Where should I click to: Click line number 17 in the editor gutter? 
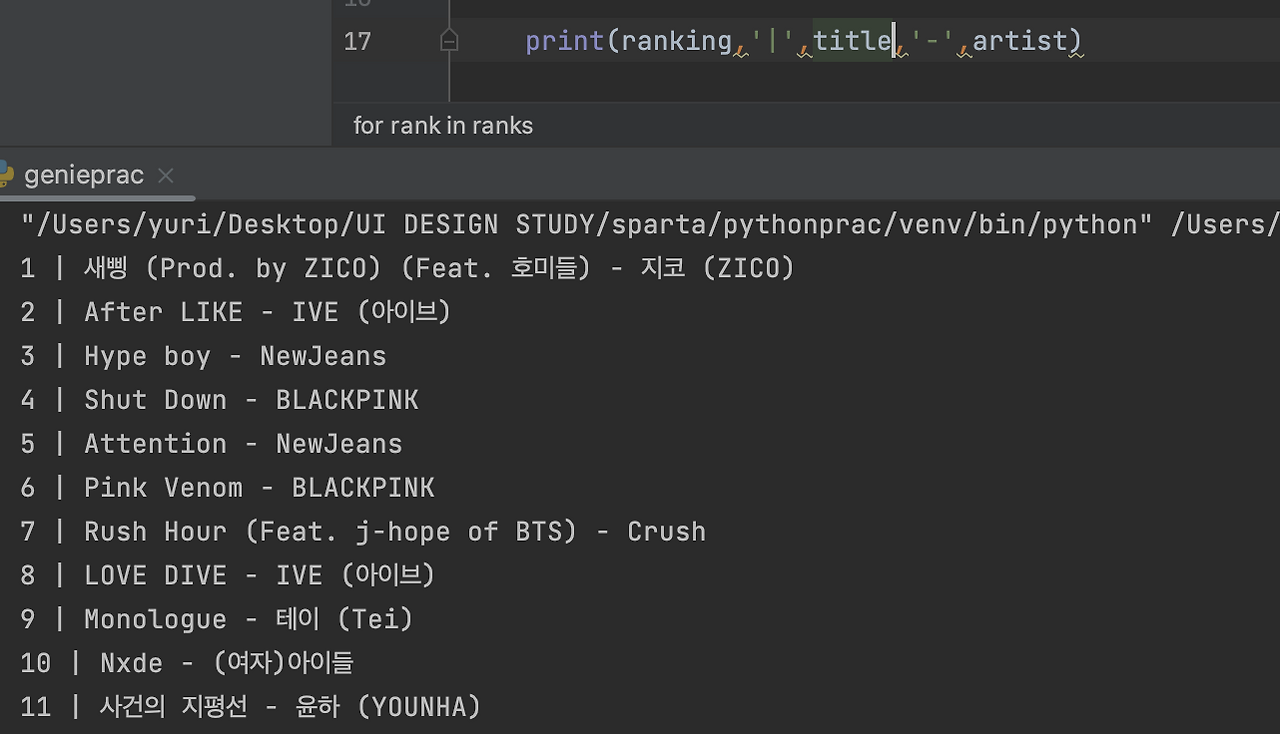tap(357, 41)
